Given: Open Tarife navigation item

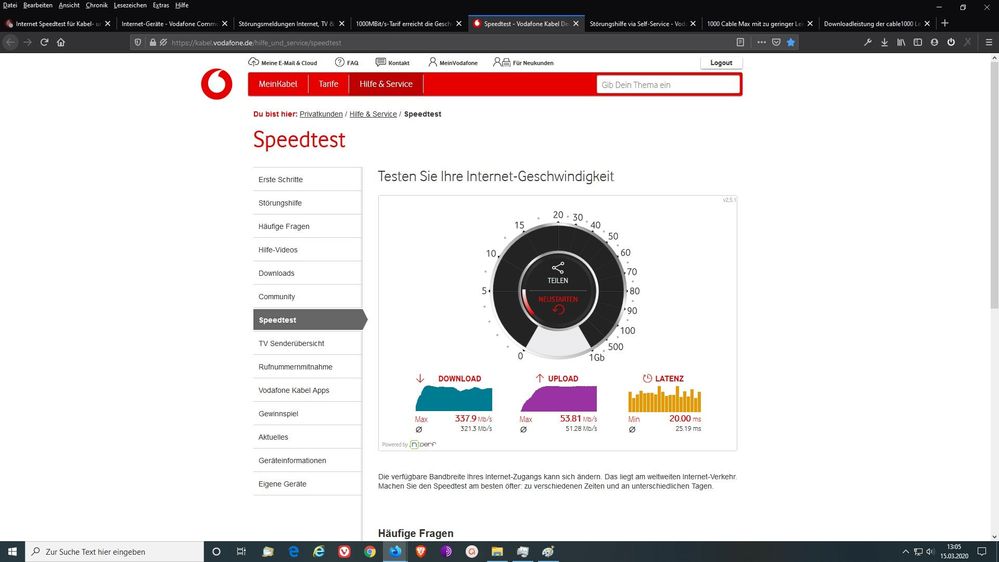Looking at the screenshot, I should [329, 84].
